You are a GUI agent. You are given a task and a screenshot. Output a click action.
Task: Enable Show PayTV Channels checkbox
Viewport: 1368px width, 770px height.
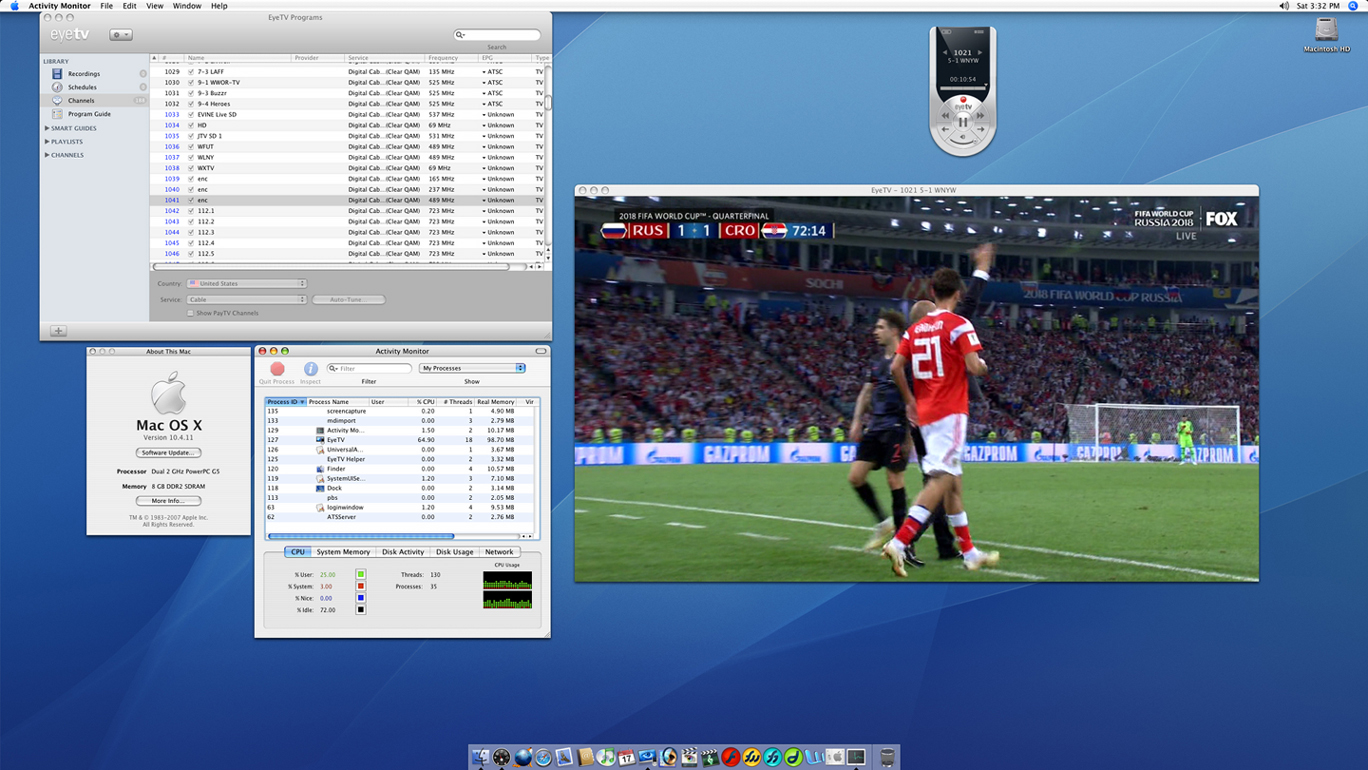[190, 313]
